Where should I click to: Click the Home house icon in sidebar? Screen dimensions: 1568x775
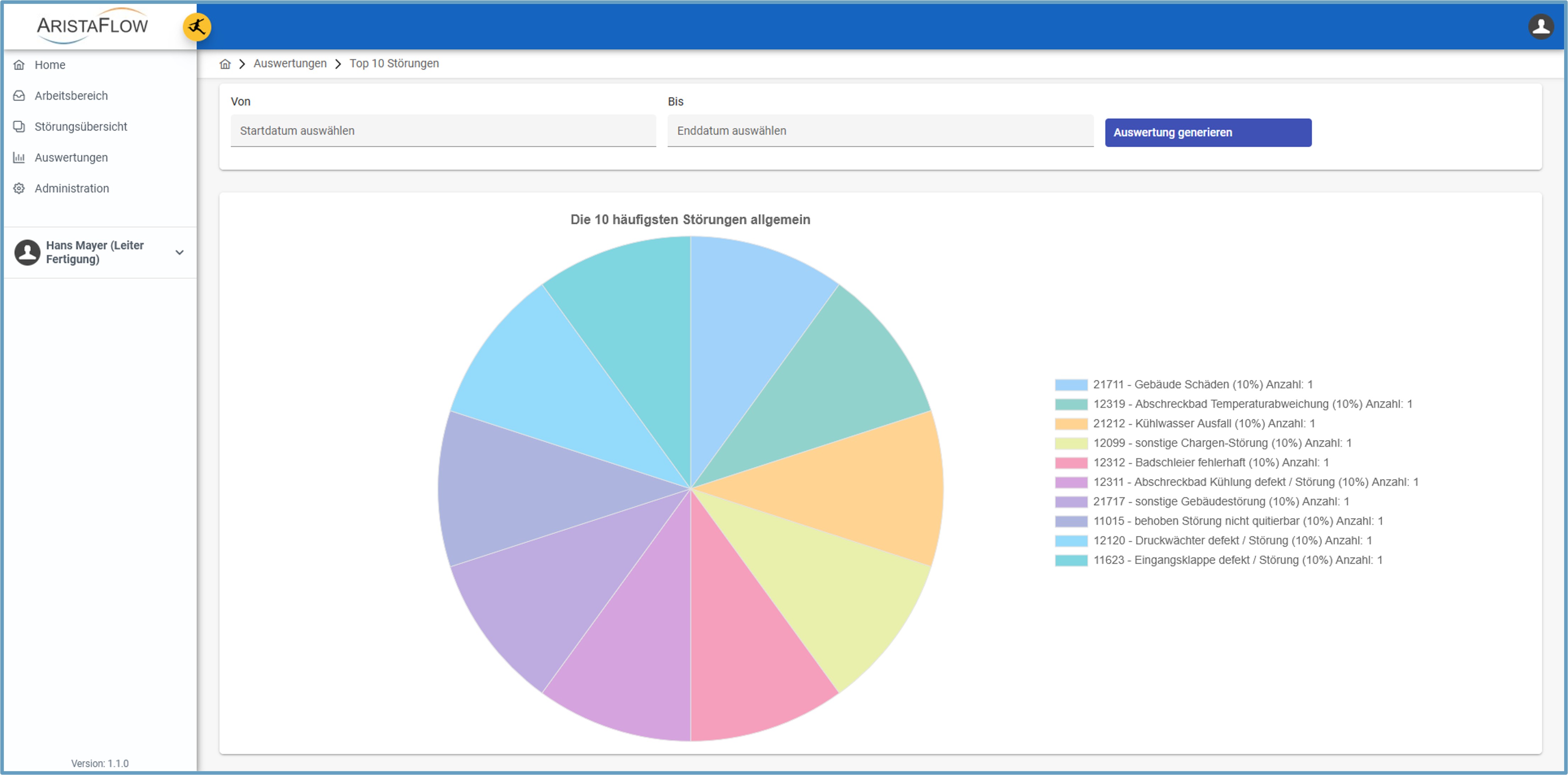click(20, 64)
